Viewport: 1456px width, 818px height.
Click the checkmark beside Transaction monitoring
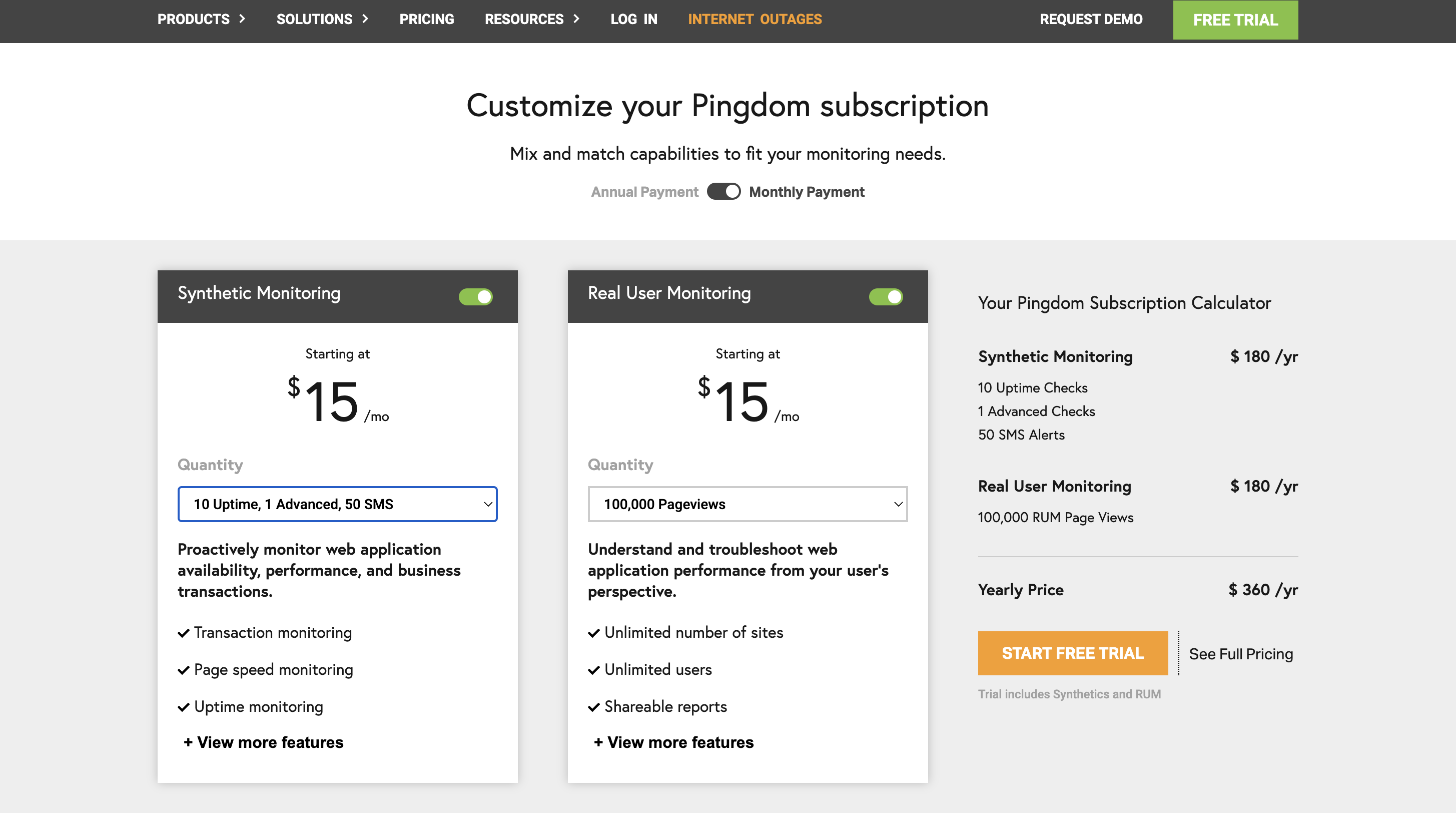[183, 633]
